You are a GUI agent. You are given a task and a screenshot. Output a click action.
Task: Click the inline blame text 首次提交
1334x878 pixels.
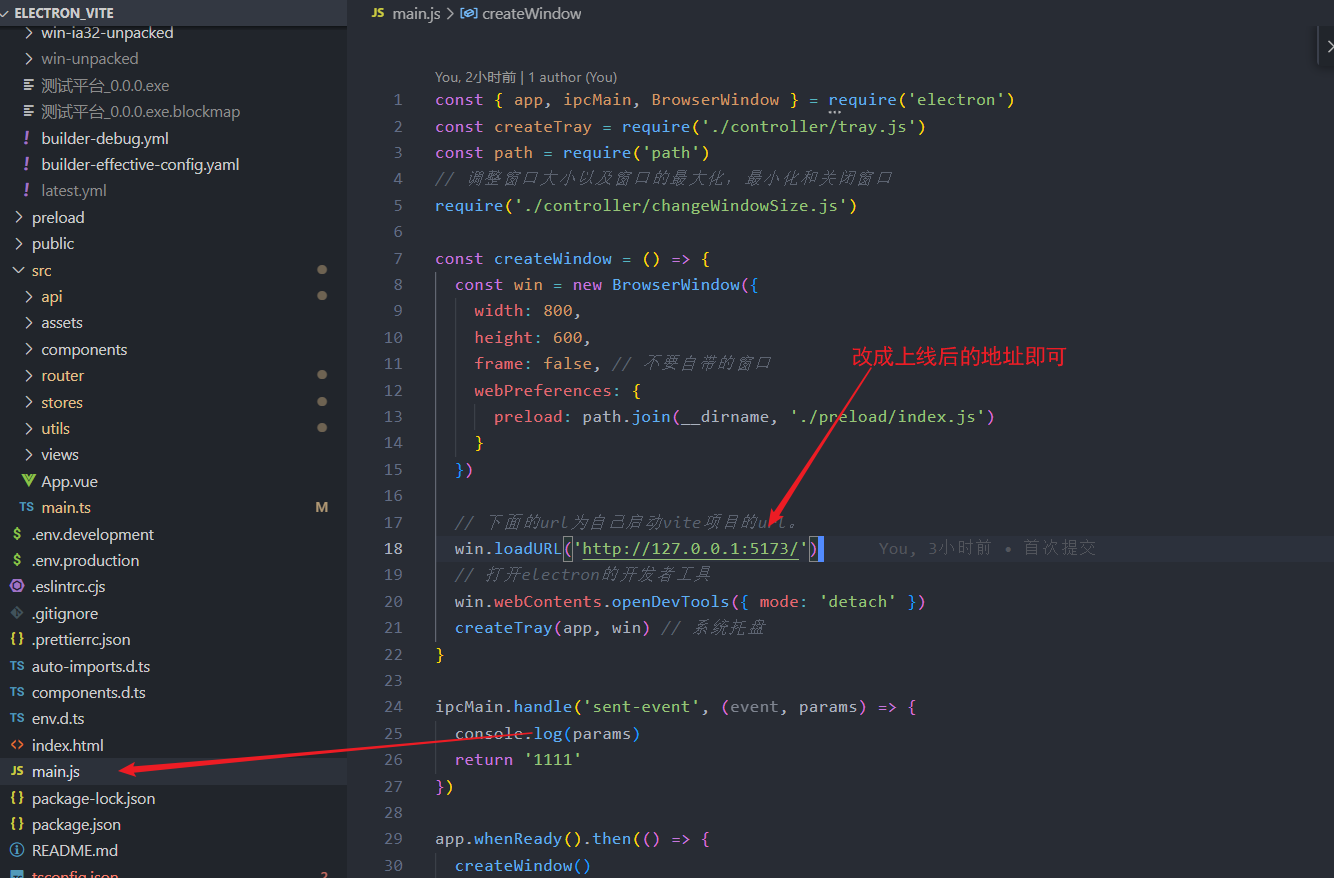pyautogui.click(x=1059, y=548)
